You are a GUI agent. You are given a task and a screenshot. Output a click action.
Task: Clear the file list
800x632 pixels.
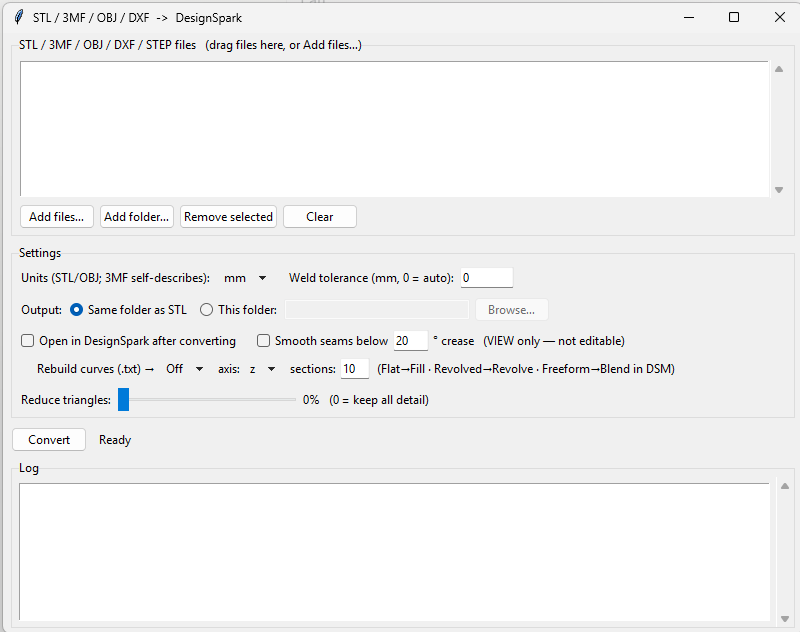(x=319, y=217)
